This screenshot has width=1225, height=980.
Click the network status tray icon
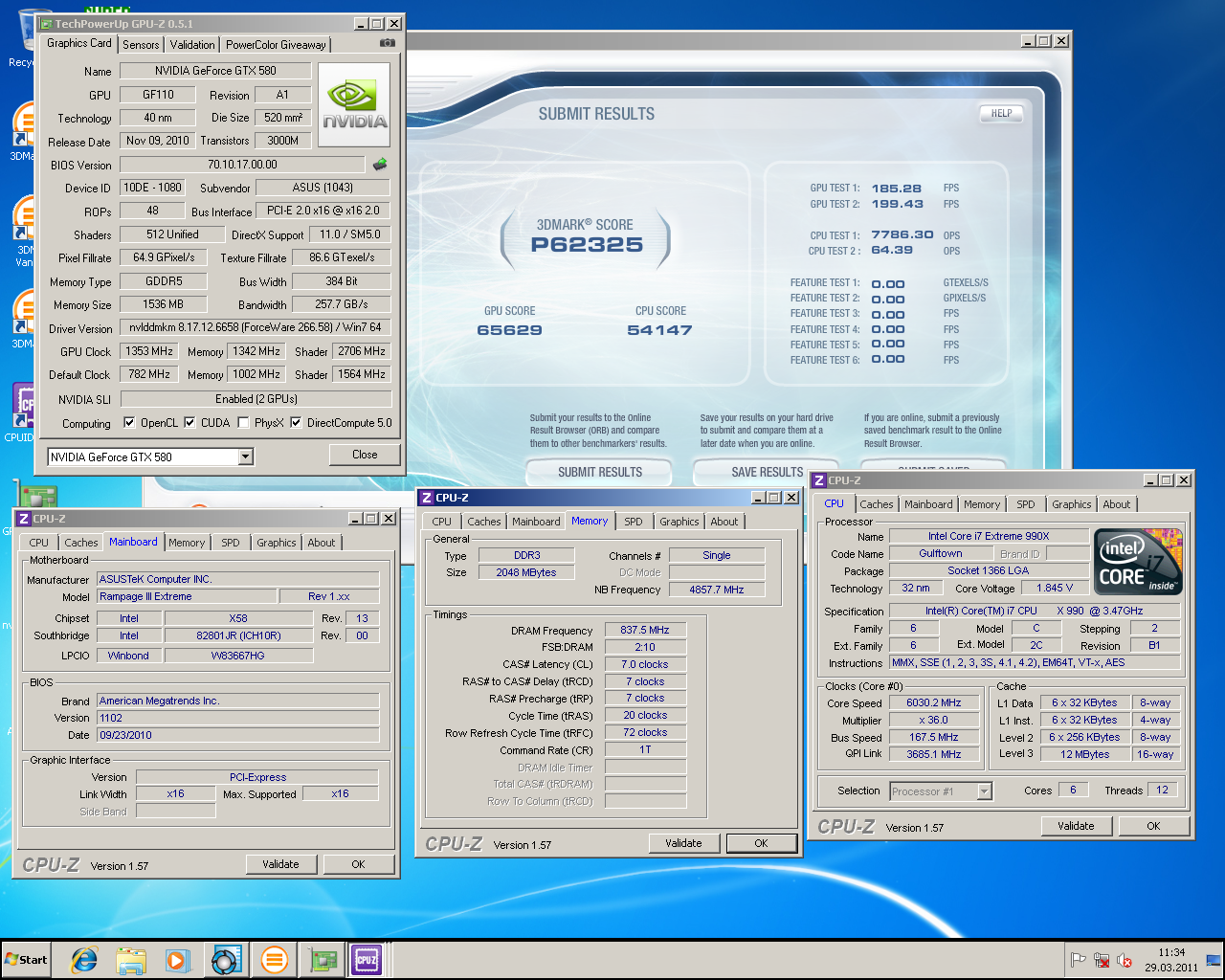1102,960
